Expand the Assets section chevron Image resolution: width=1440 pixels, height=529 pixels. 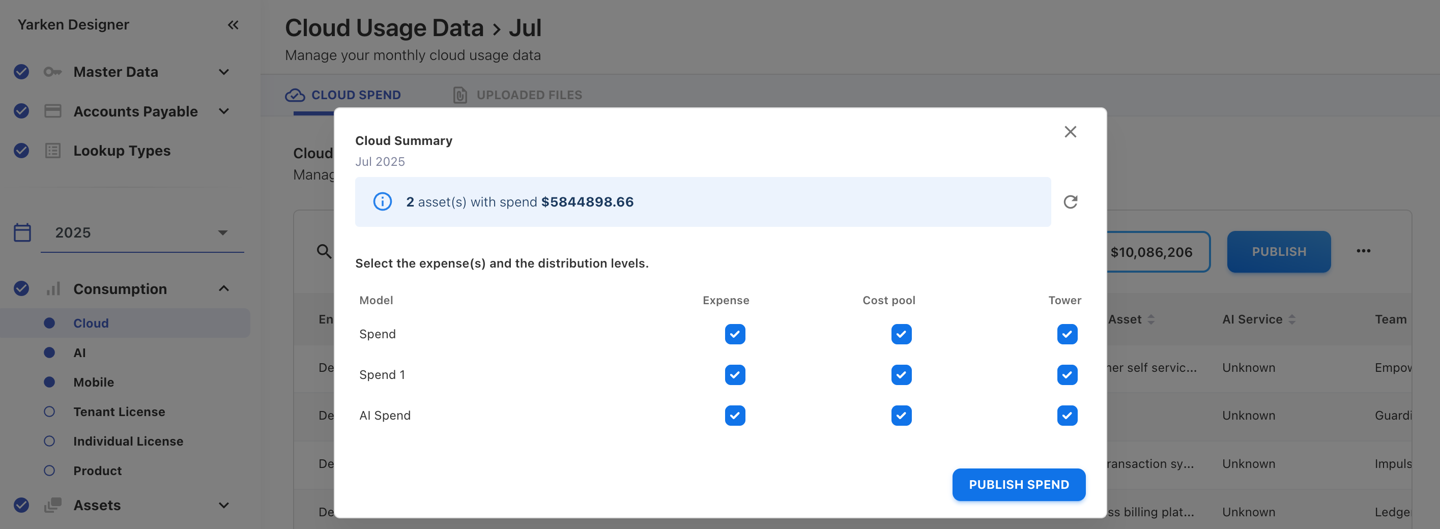[x=224, y=505]
